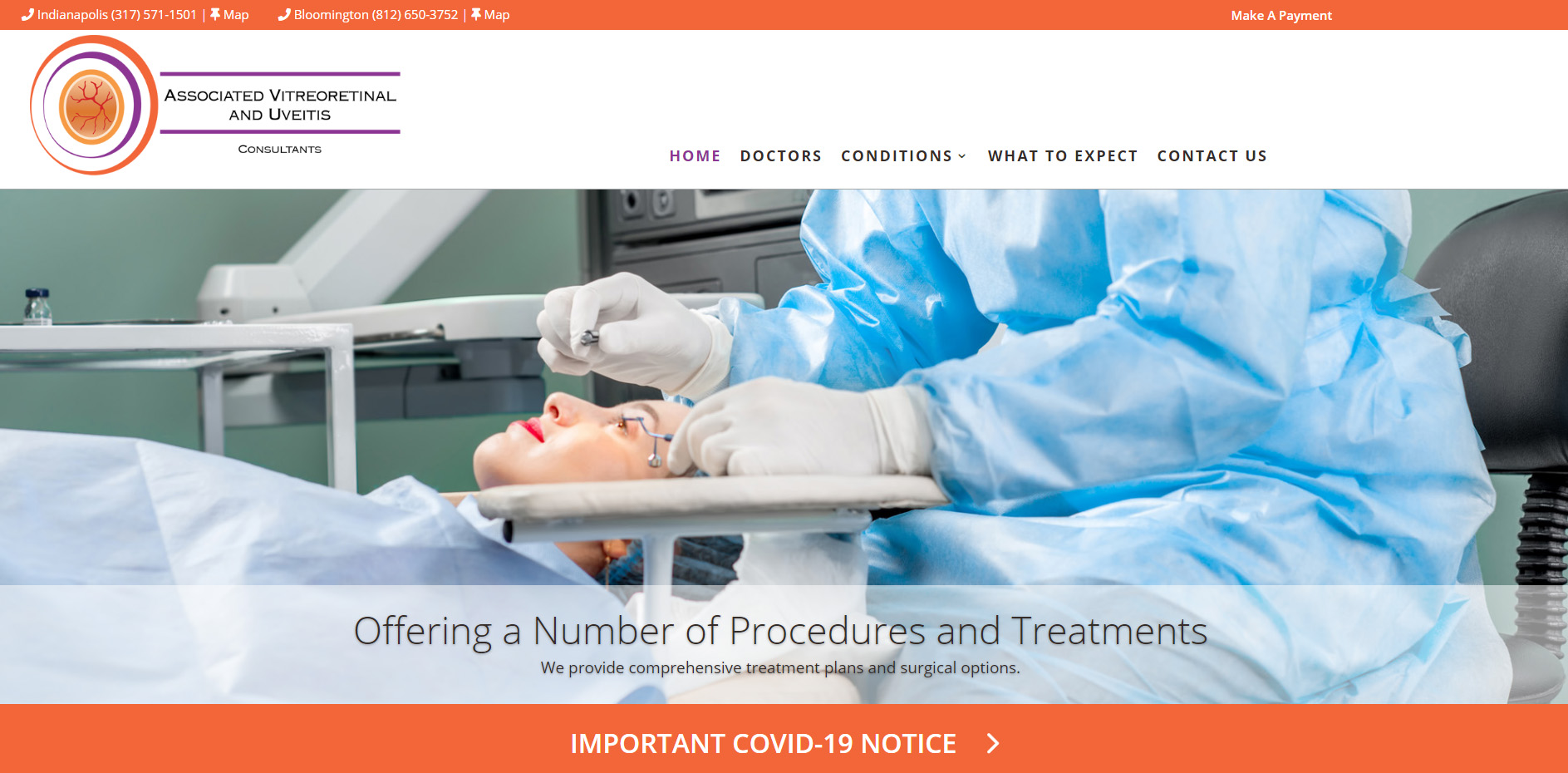This screenshot has height=773, width=1568.
Task: Open the Indianapolis Map link
Action: (x=236, y=15)
